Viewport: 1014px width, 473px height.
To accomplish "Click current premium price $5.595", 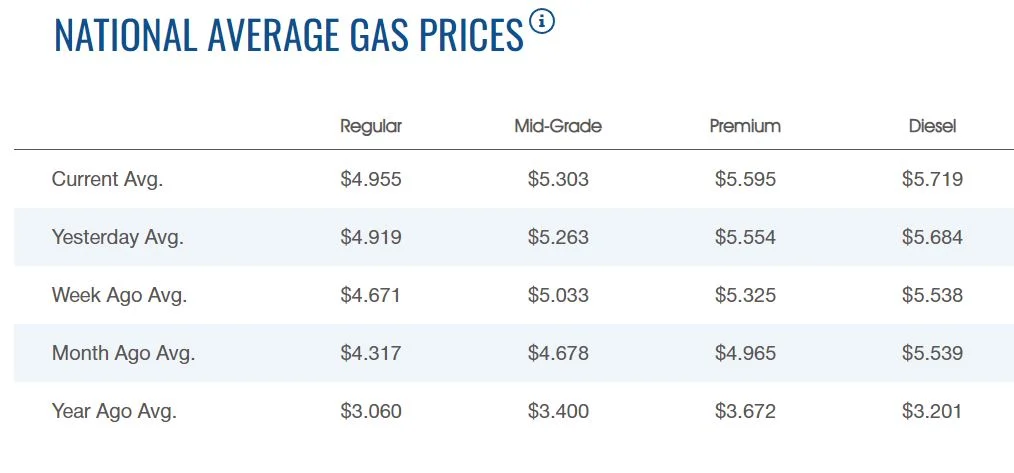I will pos(745,180).
